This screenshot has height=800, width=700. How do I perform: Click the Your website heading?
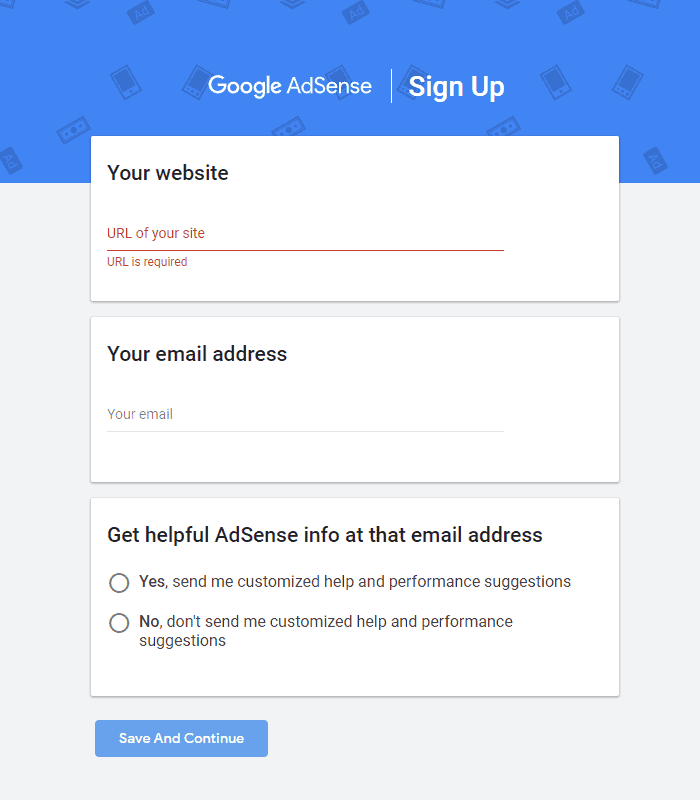[167, 173]
